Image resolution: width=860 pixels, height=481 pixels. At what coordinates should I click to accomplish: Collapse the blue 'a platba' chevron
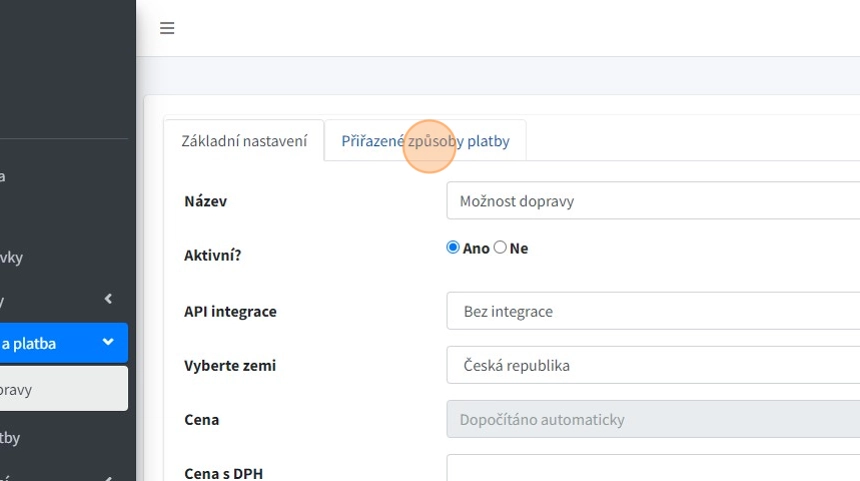pyautogui.click(x=108, y=343)
